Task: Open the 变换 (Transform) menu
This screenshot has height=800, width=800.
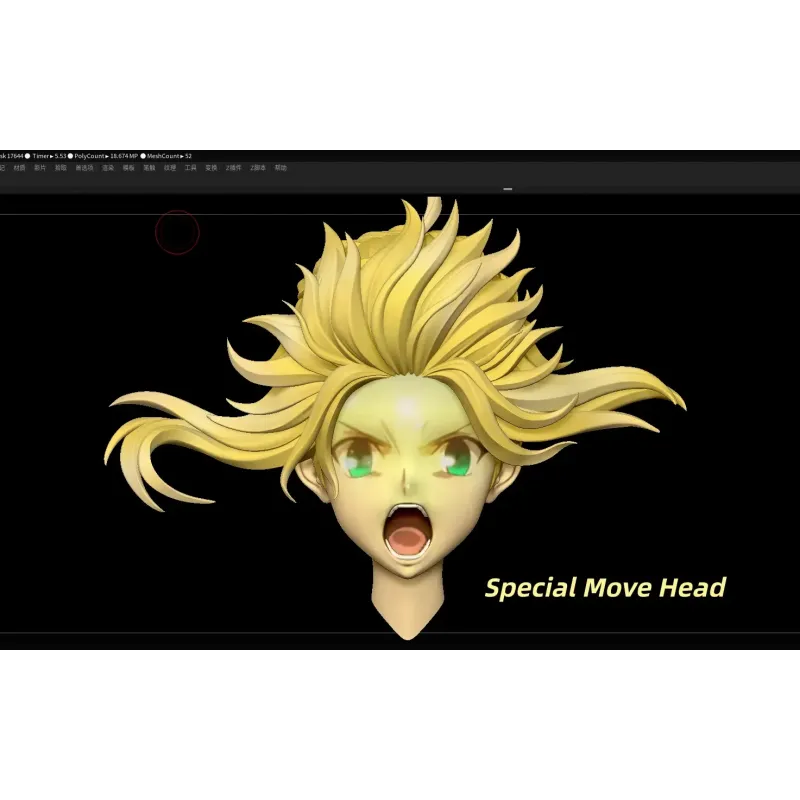Action: point(211,168)
